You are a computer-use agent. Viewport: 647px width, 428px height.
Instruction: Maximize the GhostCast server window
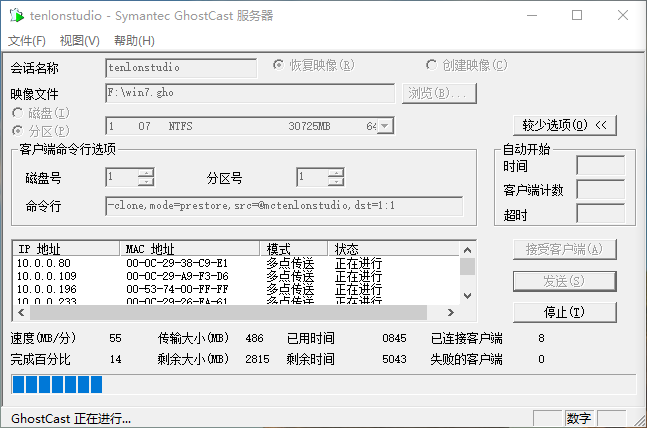(x=577, y=15)
